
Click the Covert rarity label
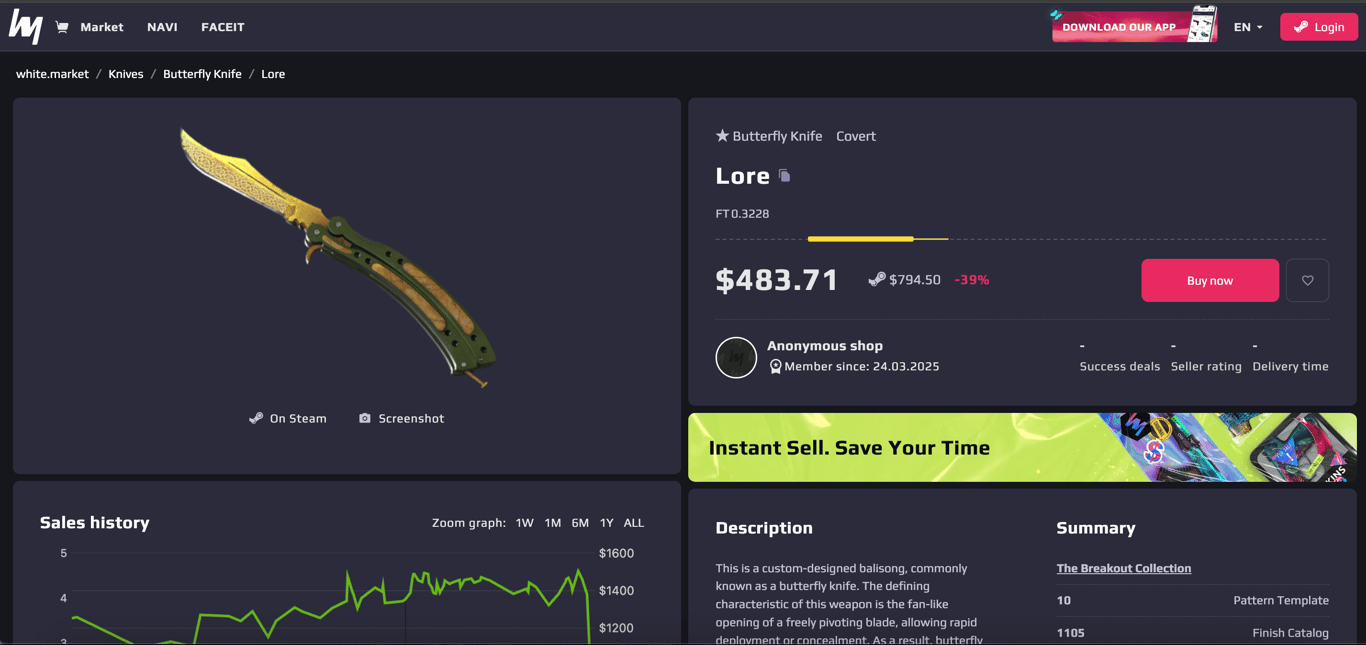point(856,136)
